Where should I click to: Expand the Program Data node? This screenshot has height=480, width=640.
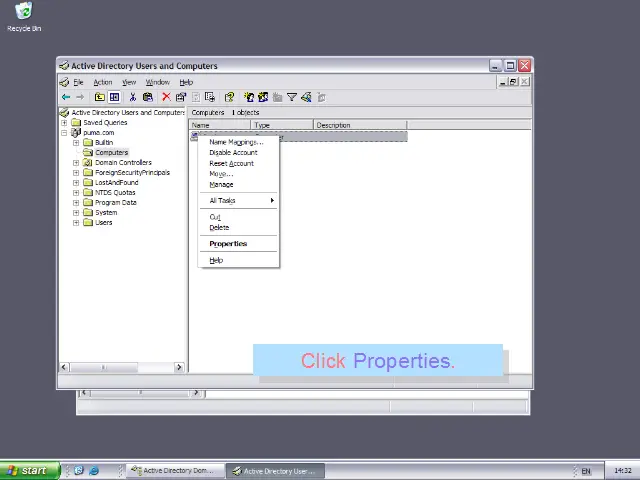pos(76,202)
